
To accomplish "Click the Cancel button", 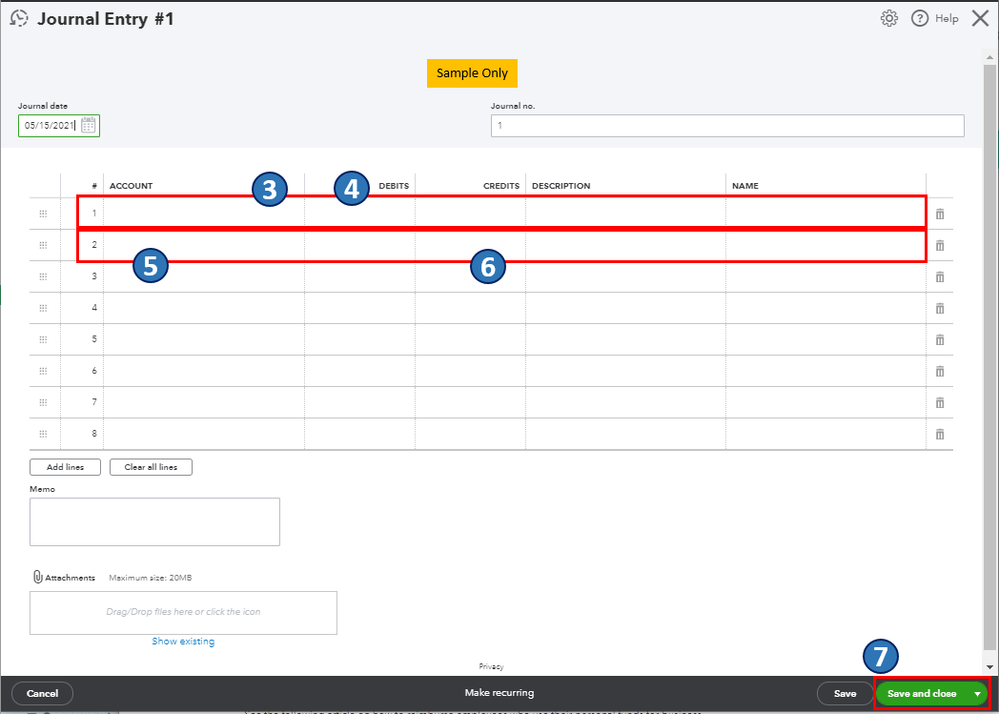I will tap(42, 694).
